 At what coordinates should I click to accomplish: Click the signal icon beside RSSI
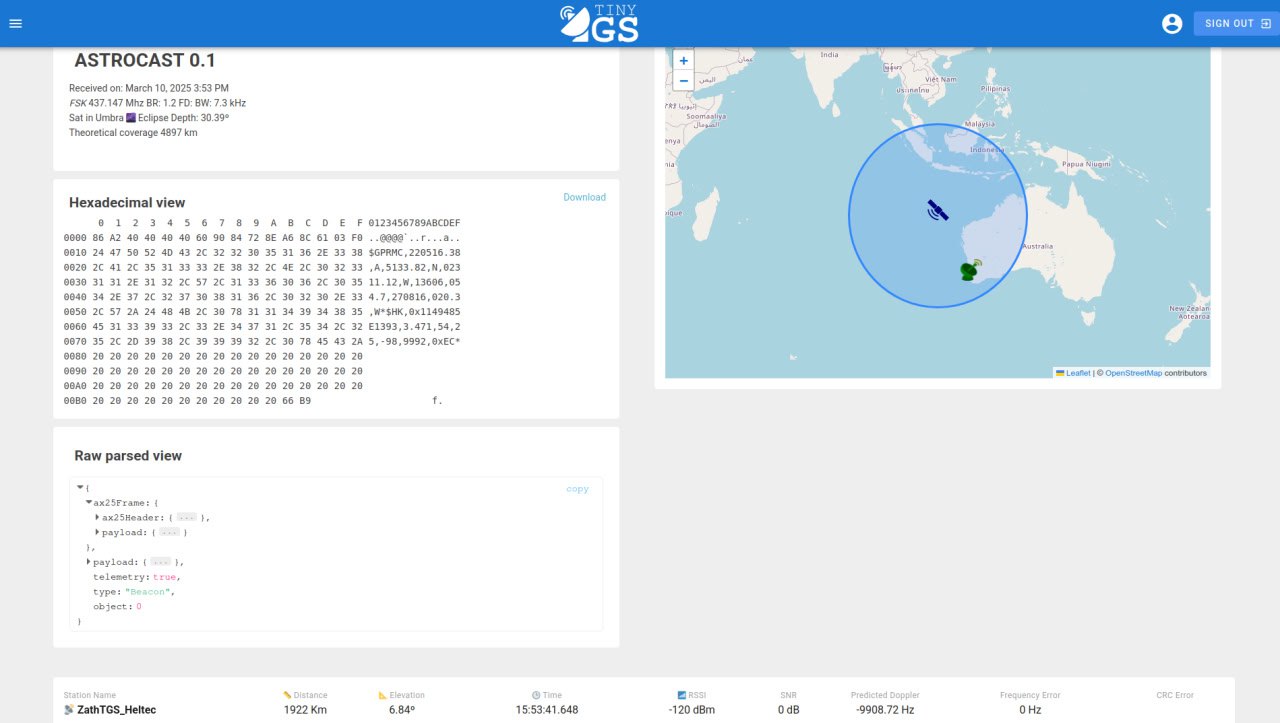pyautogui.click(x=681, y=695)
